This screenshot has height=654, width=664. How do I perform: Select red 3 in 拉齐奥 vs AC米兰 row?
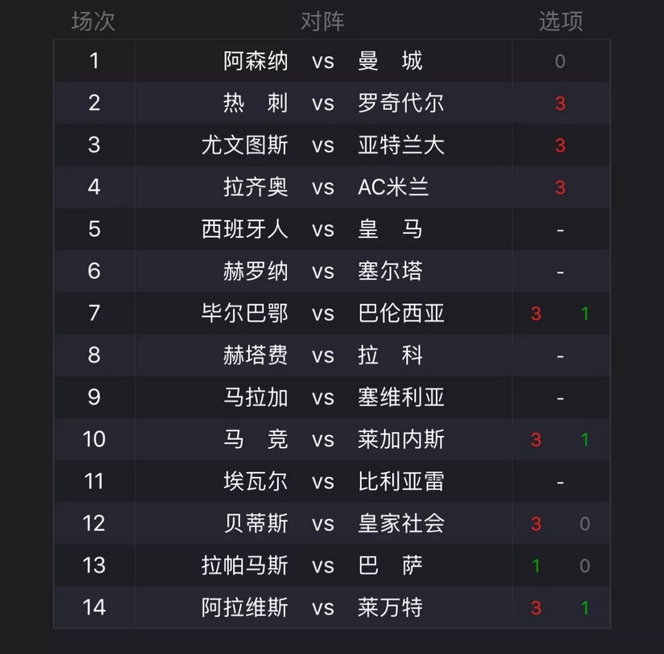(x=560, y=187)
